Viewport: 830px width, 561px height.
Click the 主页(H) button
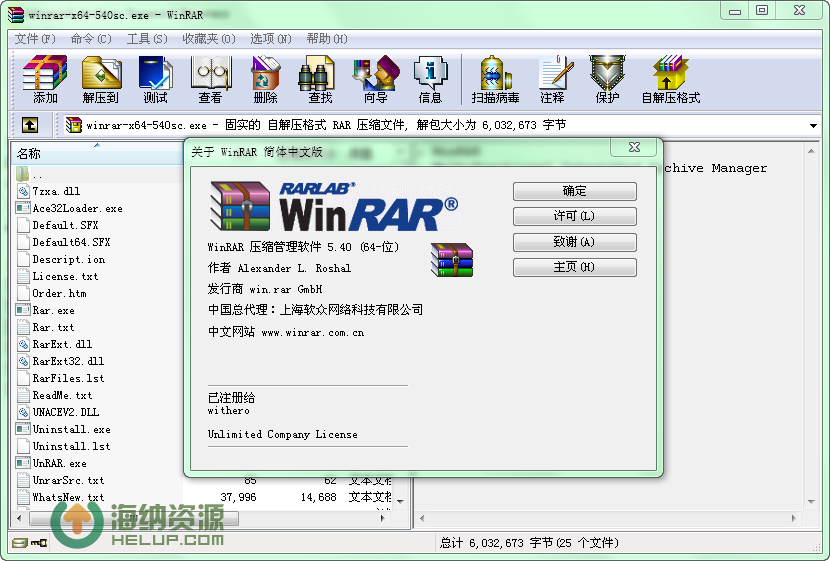coord(574,267)
